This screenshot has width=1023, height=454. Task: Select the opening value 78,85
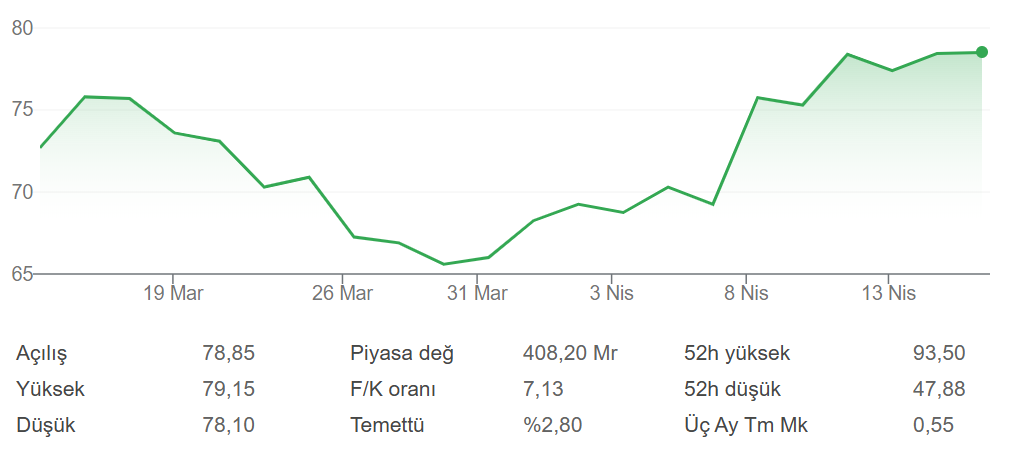(x=228, y=353)
